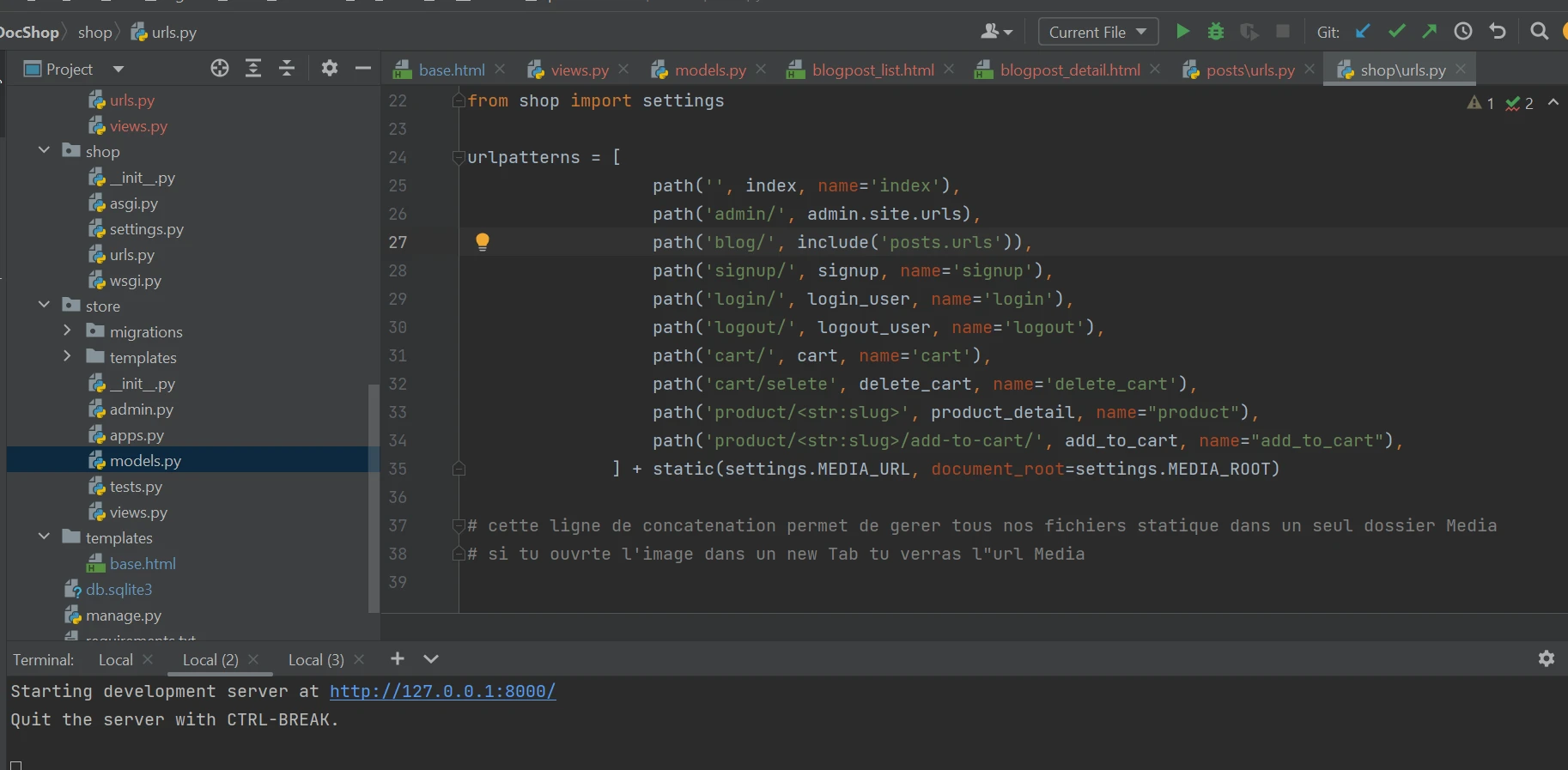This screenshot has height=770, width=1568.
Task: Open the Project view selector dropdown
Action: [119, 70]
